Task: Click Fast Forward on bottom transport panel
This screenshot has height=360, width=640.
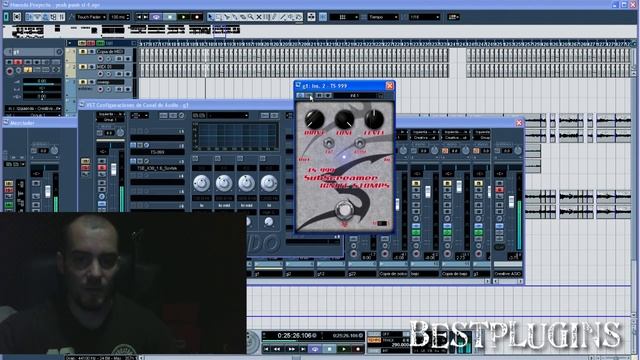Action: (291, 349)
